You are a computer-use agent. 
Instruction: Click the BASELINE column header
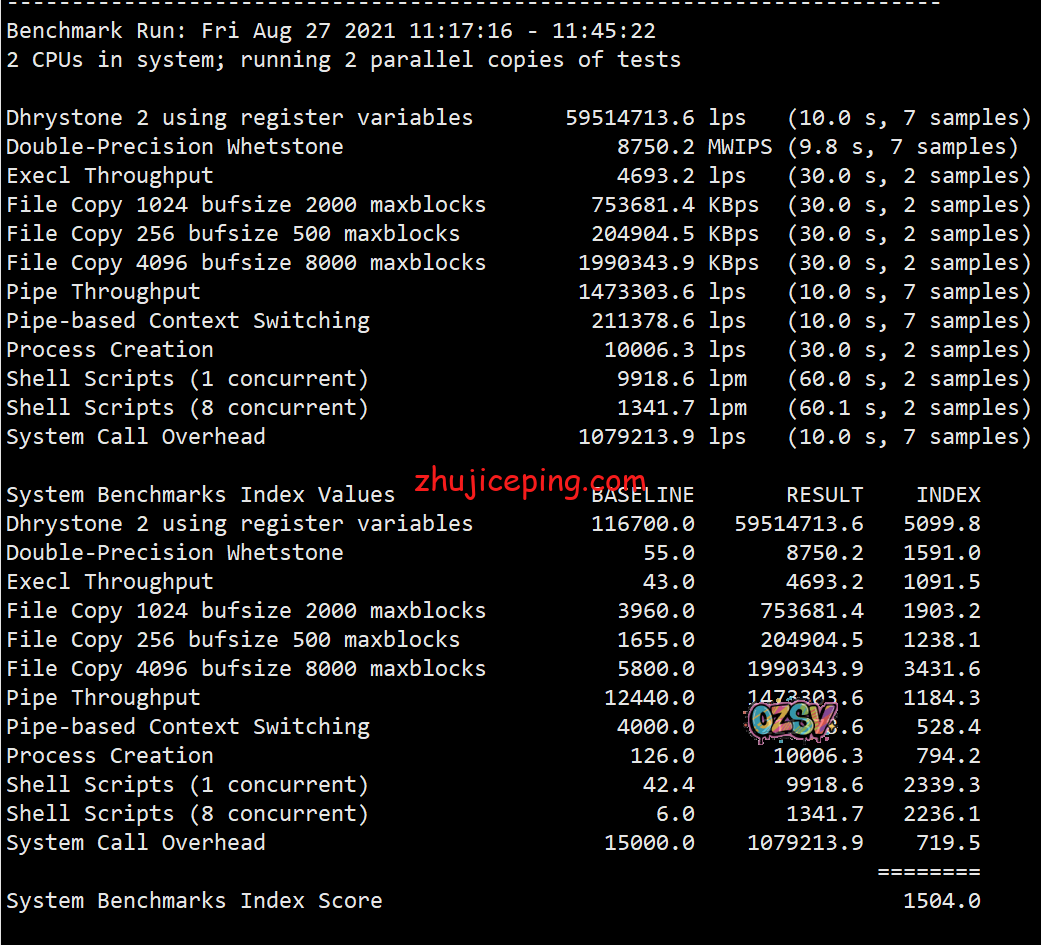pos(642,495)
